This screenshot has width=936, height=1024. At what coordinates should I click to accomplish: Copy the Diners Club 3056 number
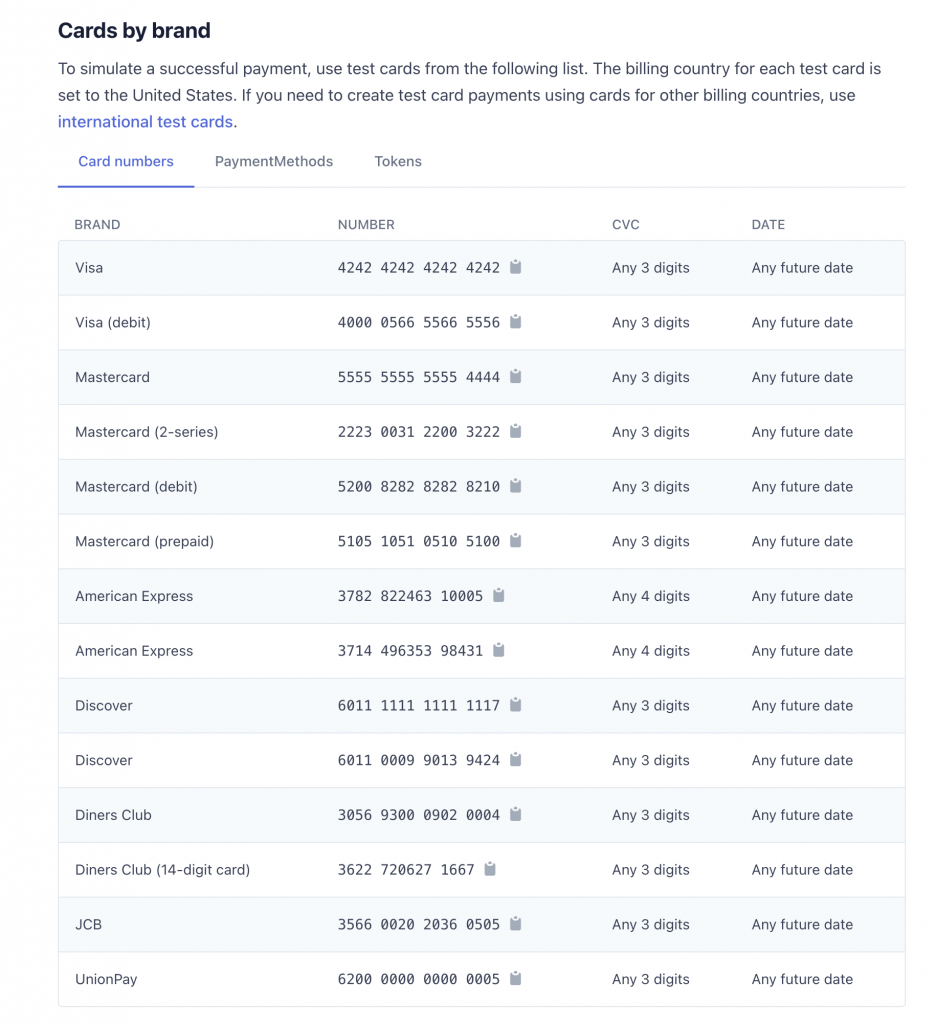coord(515,814)
